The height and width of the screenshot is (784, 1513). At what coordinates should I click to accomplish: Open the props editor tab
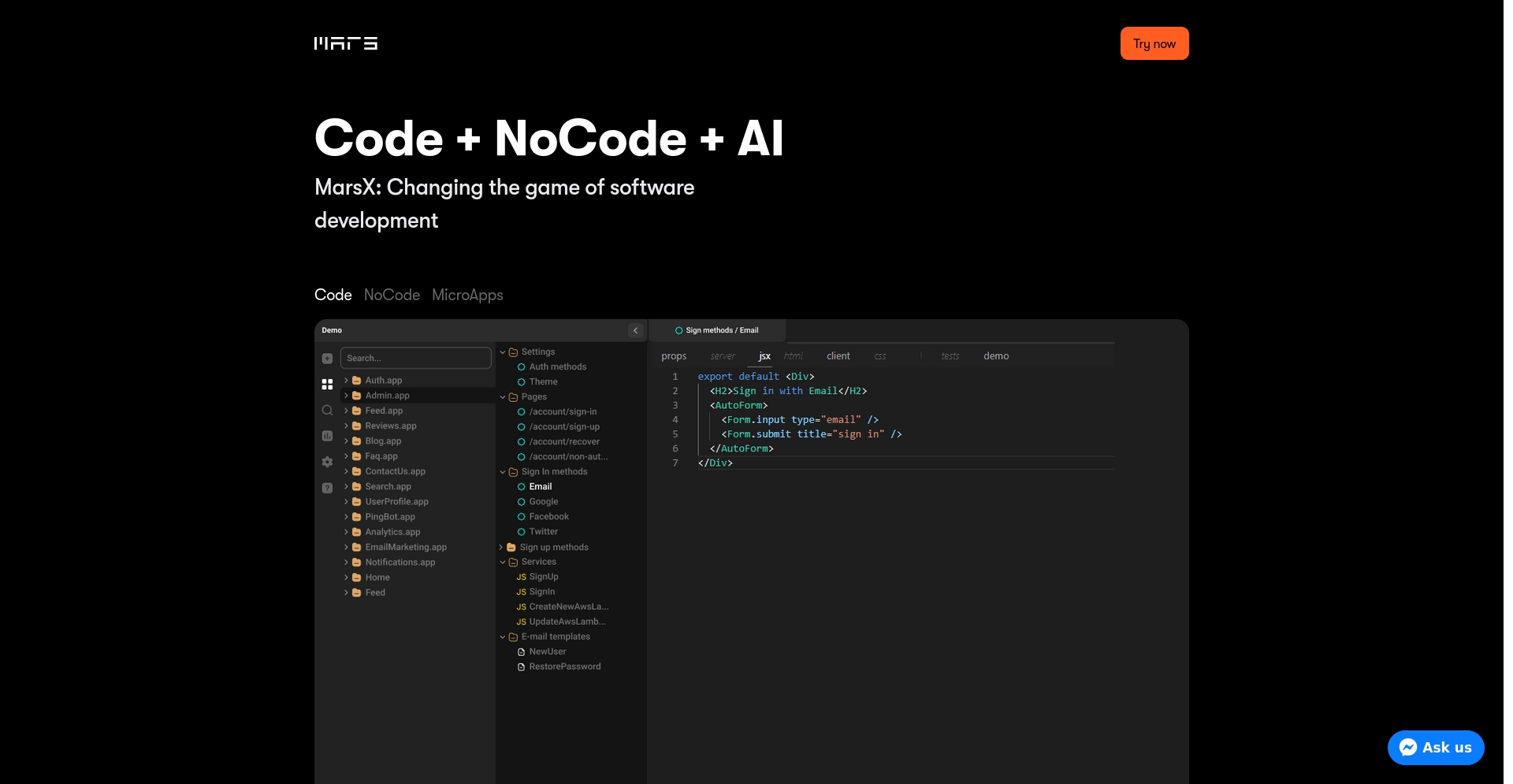(674, 356)
